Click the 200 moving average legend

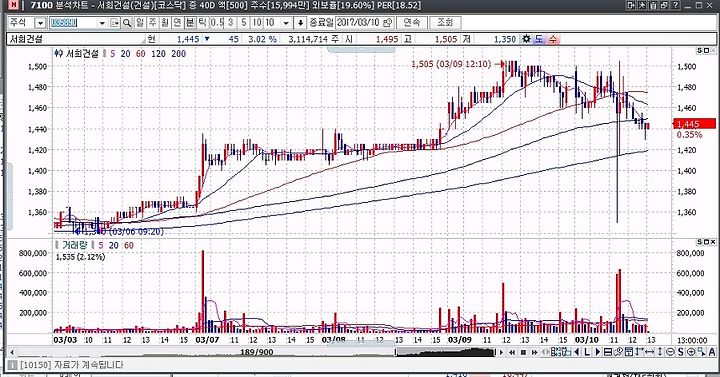(179, 54)
